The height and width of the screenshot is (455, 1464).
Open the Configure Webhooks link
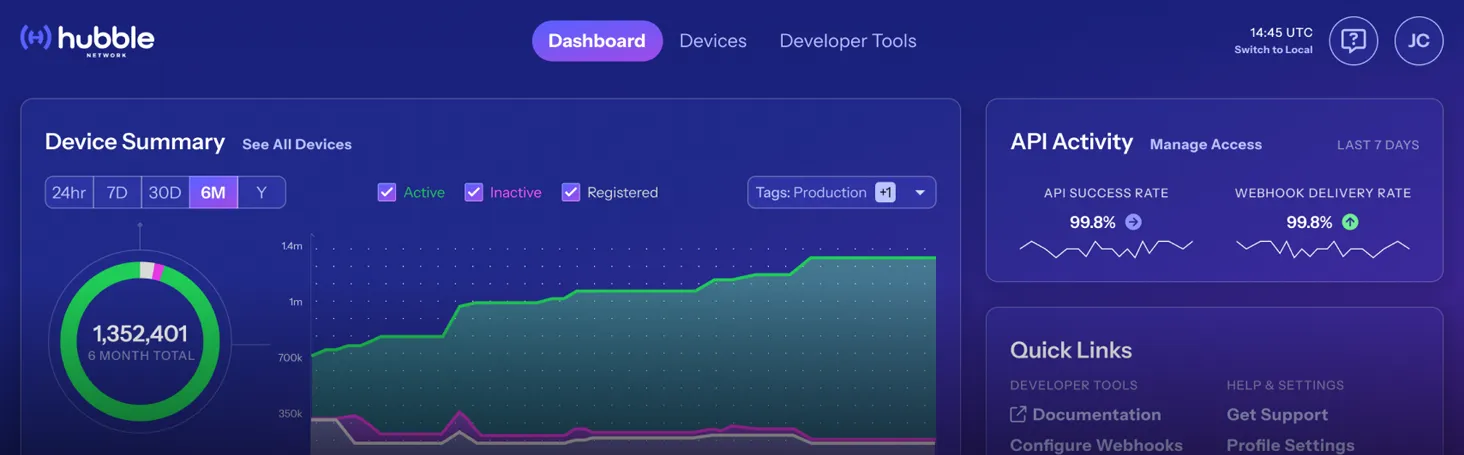[x=1096, y=445]
